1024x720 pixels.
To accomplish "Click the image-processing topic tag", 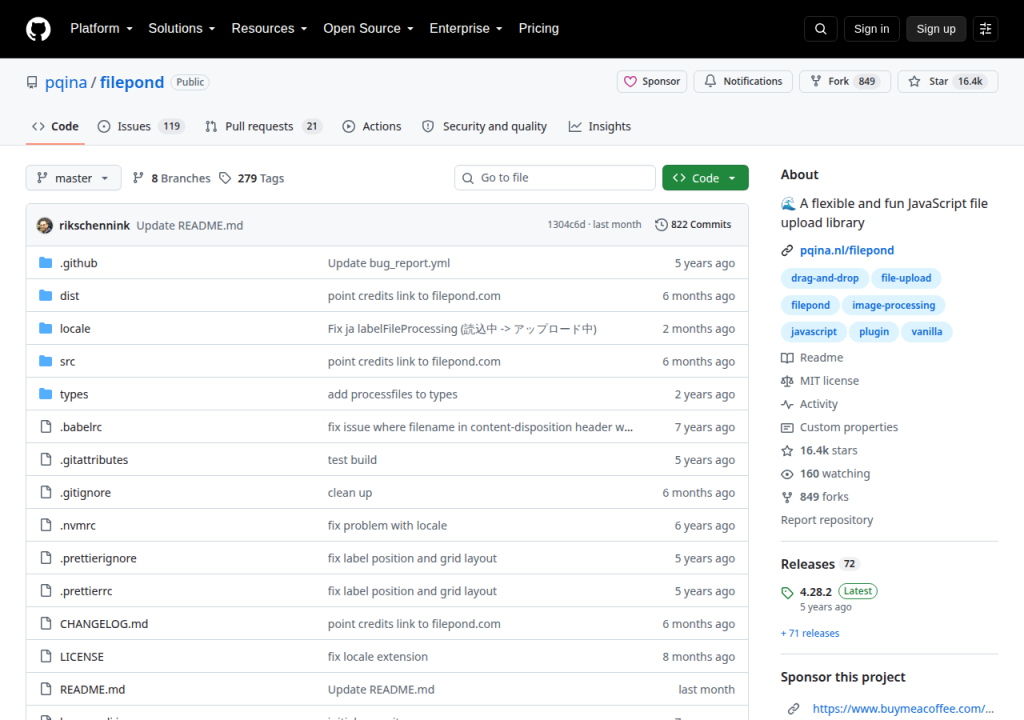I will (x=893, y=305).
